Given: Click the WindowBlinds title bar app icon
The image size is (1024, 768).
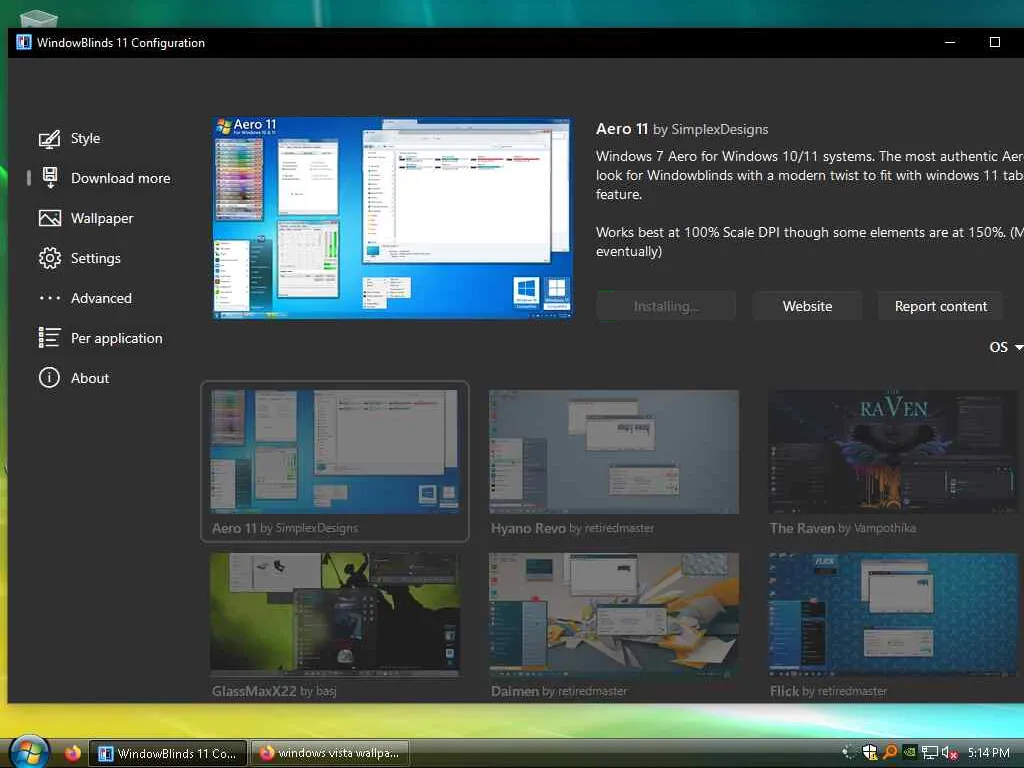Looking at the screenshot, I should pyautogui.click(x=24, y=42).
